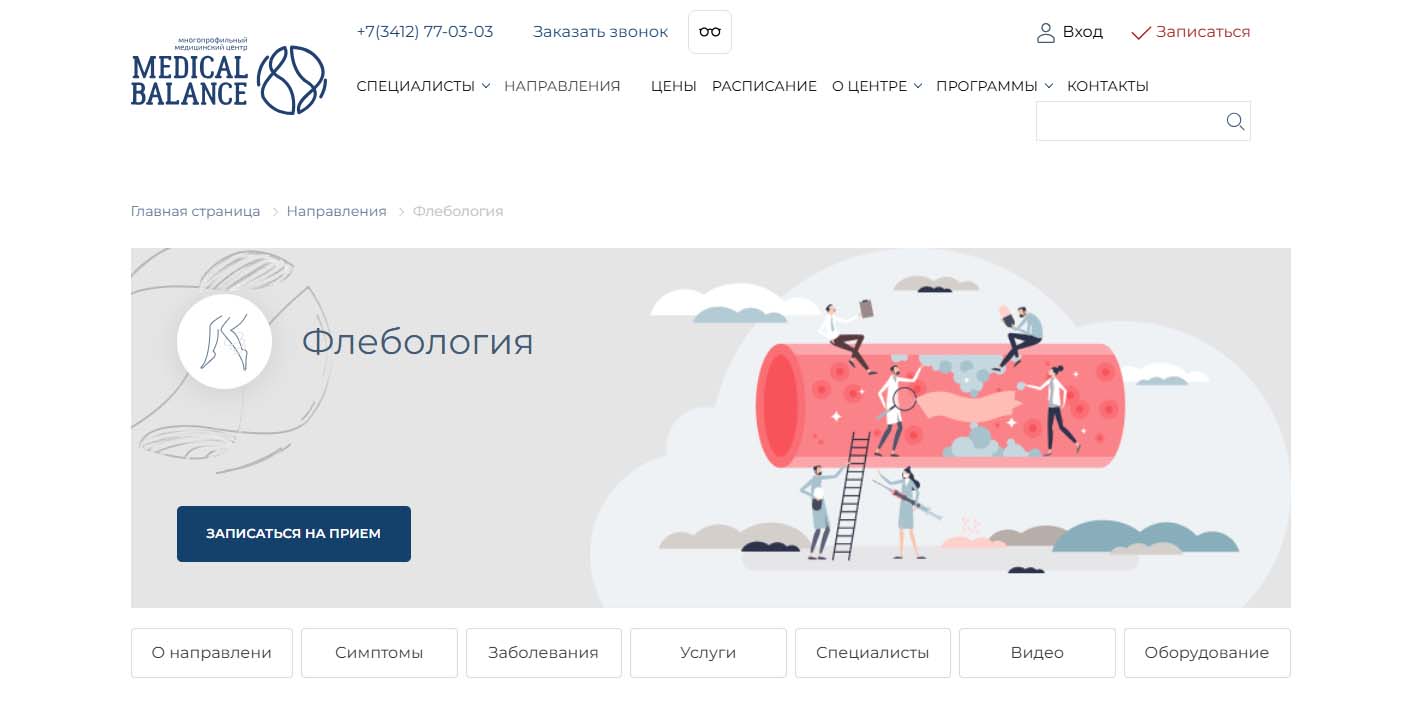This screenshot has width=1422, height=711.
Task: Click the Medical Balance logo
Action: point(229,80)
